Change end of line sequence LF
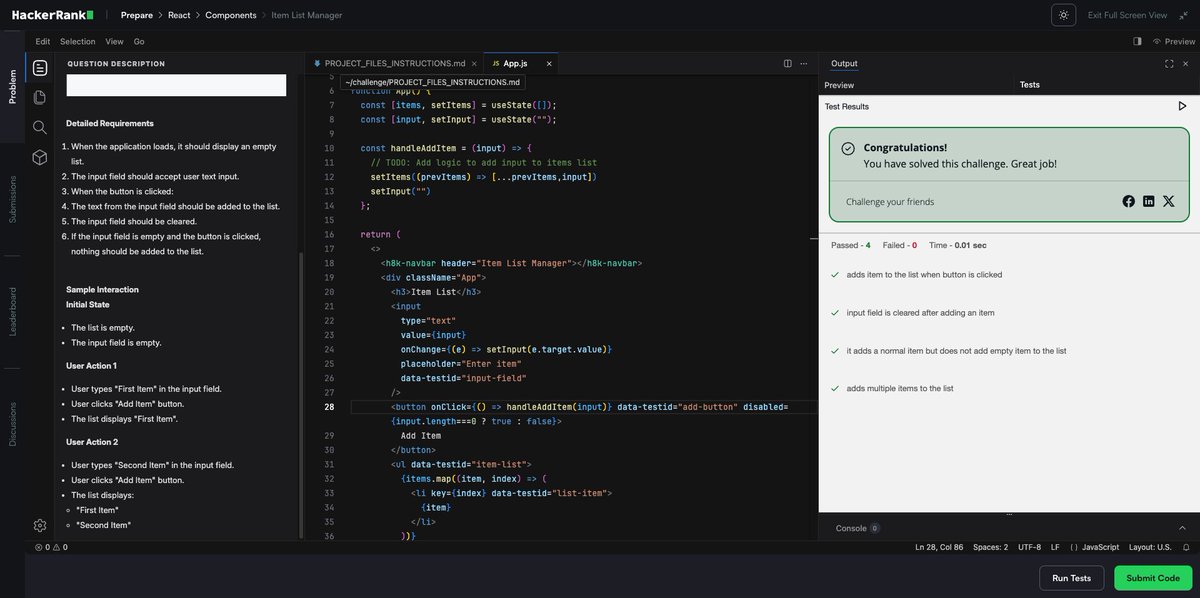 pos(1055,547)
